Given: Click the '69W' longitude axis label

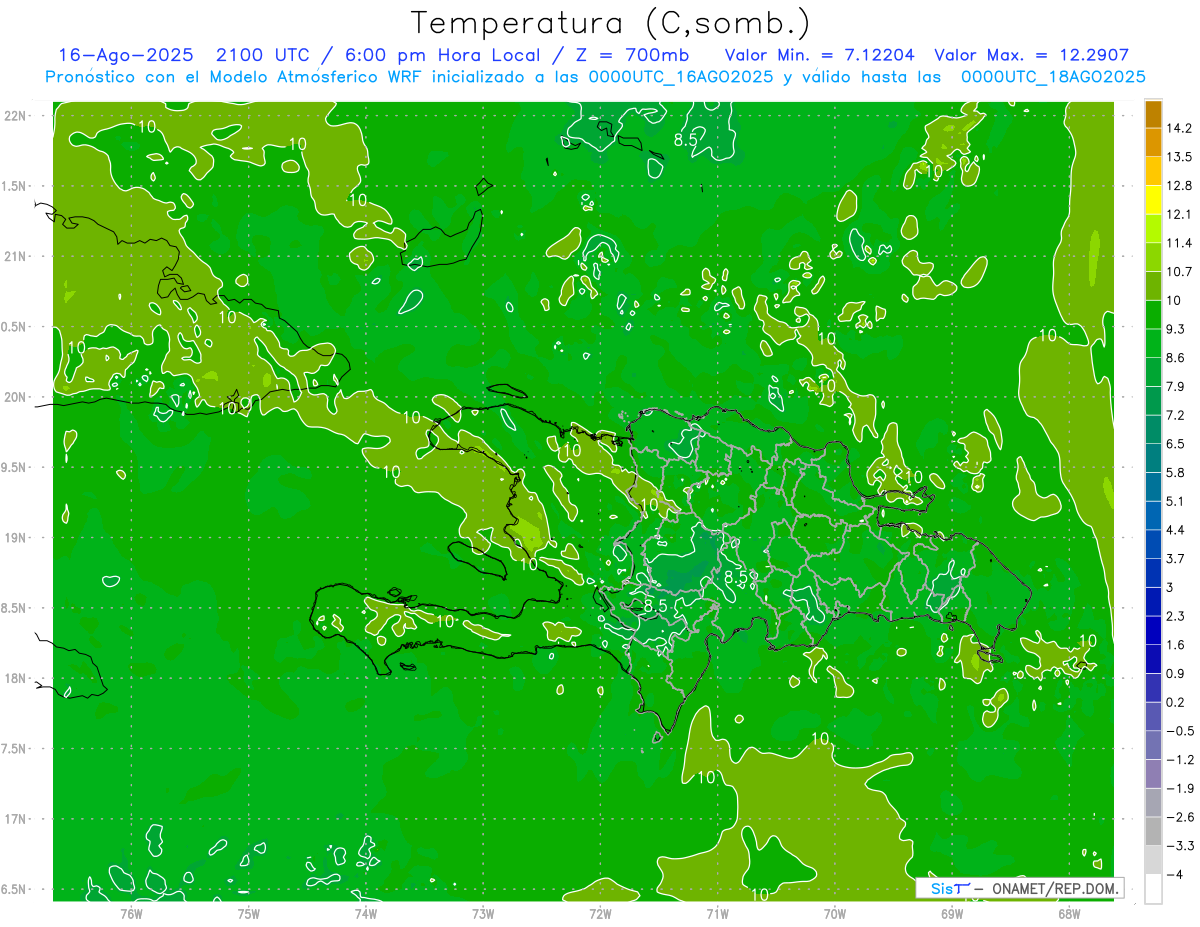Looking at the screenshot, I should click(952, 913).
